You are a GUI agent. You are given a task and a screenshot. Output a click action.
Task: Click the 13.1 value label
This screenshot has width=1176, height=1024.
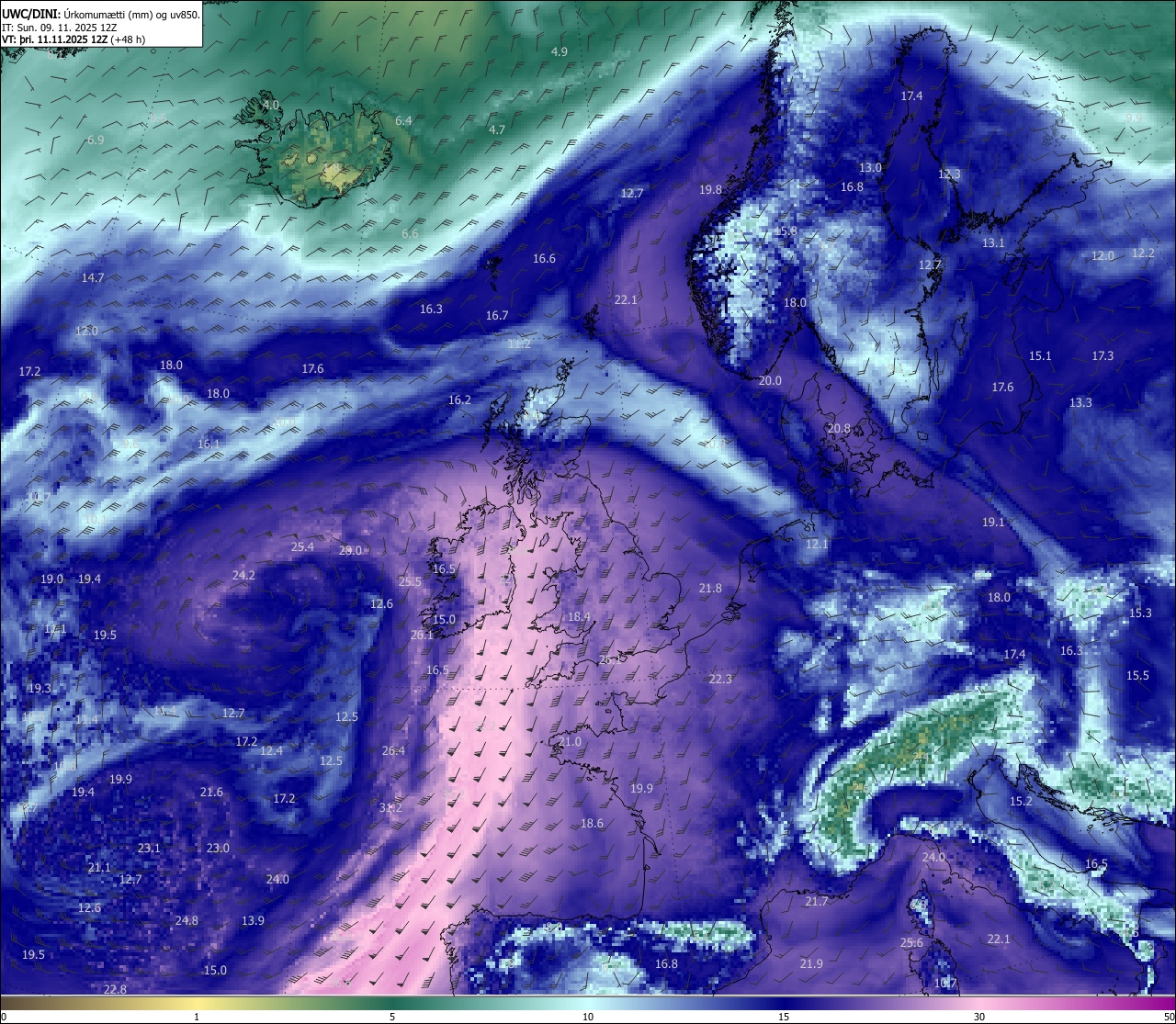point(993,243)
